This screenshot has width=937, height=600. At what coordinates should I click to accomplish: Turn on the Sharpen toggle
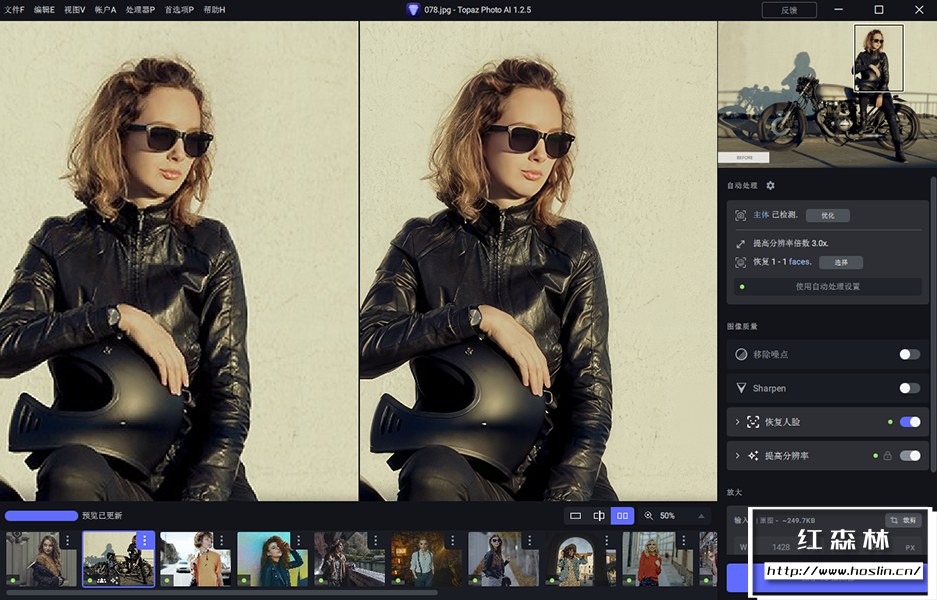(909, 388)
